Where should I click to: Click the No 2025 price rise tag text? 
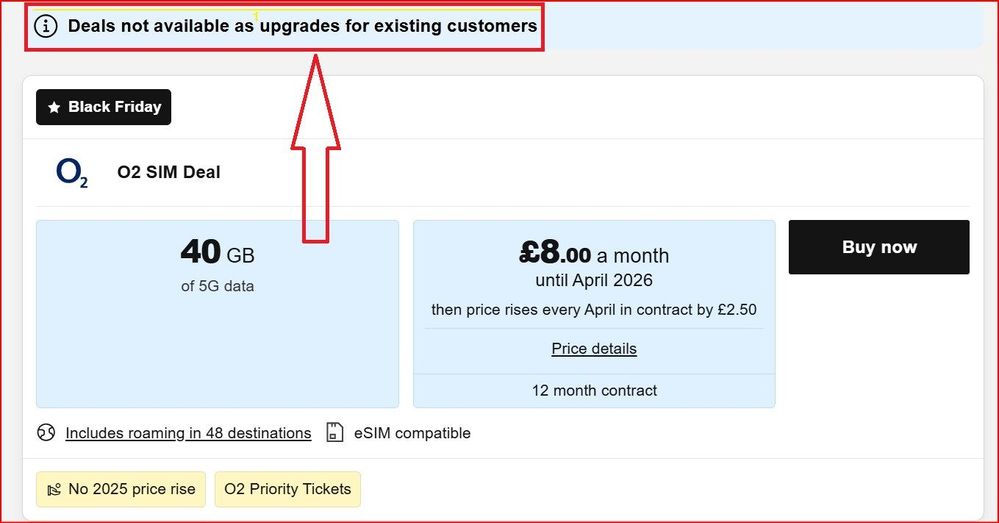click(131, 490)
